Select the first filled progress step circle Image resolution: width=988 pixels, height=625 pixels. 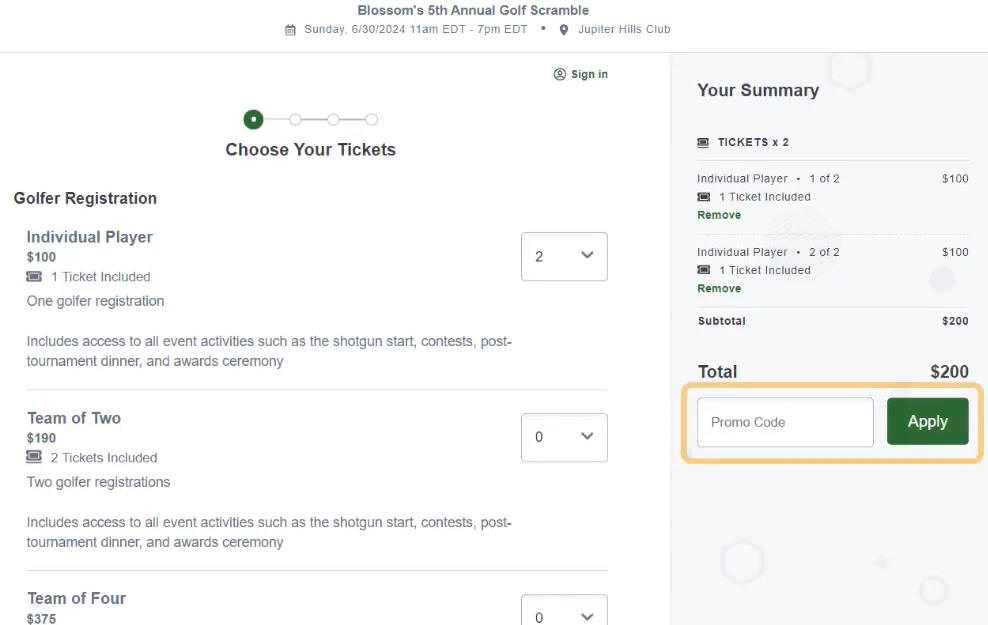click(253, 119)
